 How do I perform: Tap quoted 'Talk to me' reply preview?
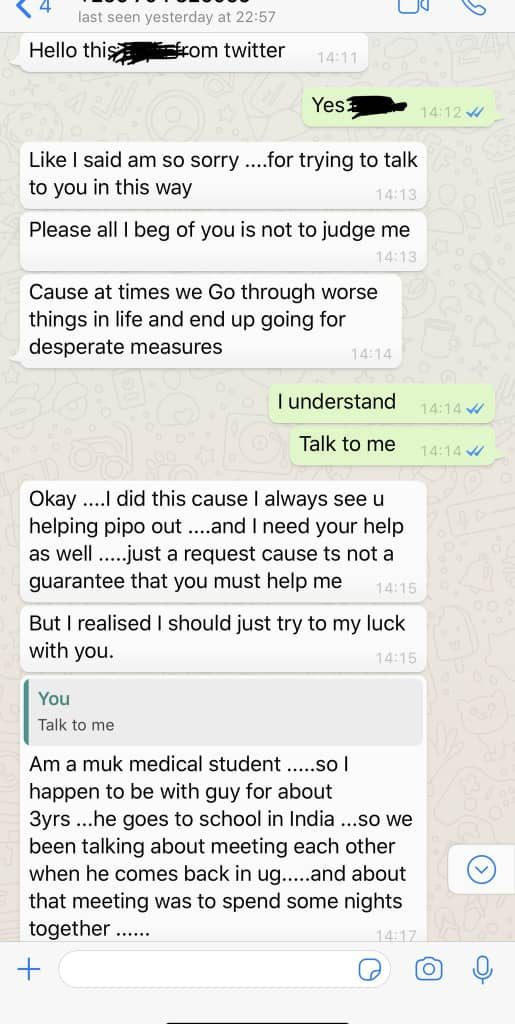pyautogui.click(x=223, y=712)
